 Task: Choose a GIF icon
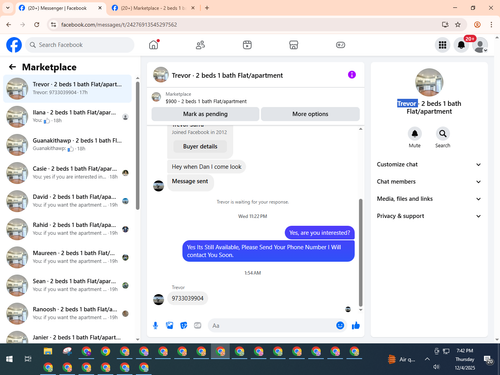coord(198,325)
